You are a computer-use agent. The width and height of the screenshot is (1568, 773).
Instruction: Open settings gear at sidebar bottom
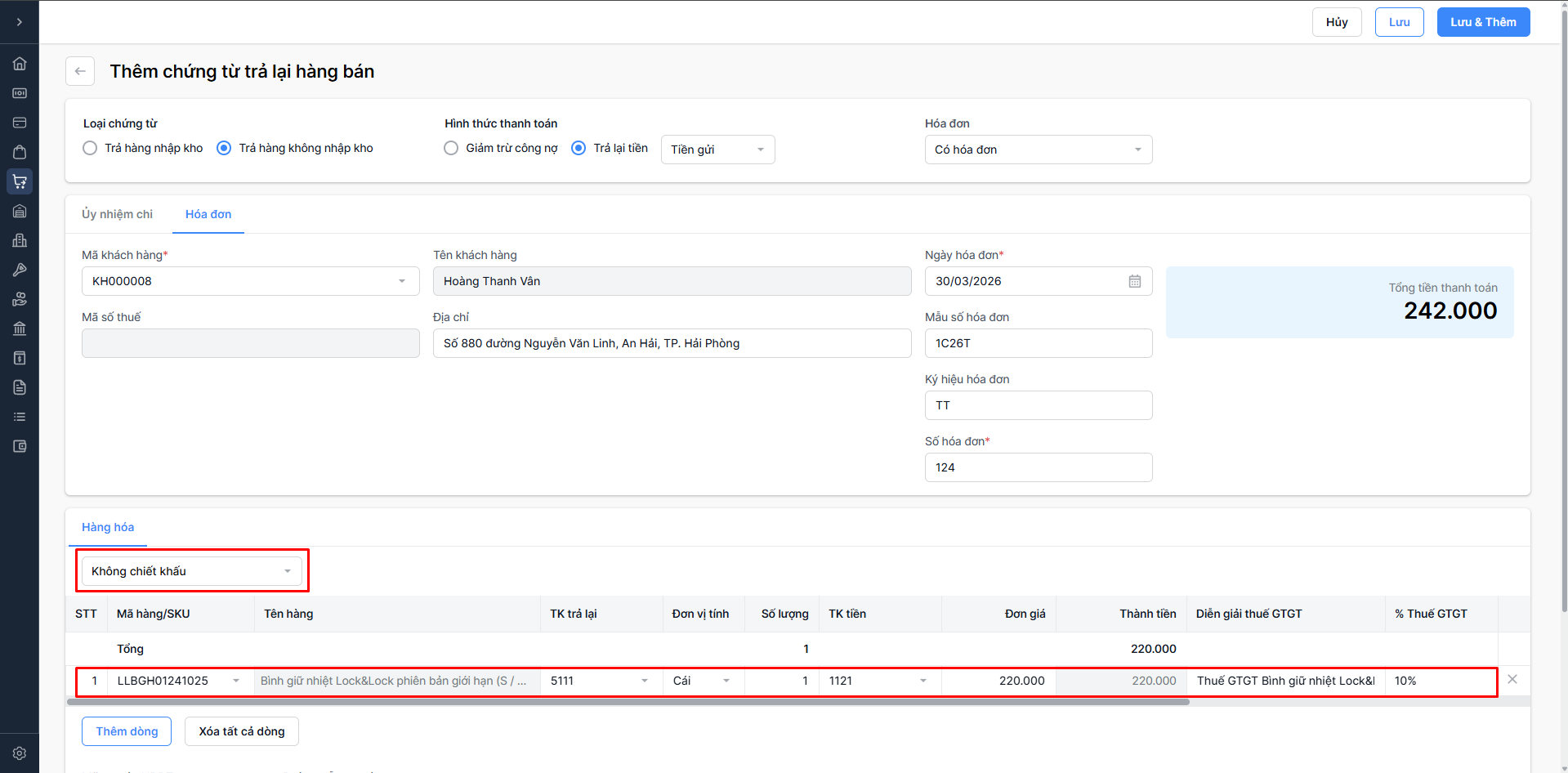coord(20,753)
